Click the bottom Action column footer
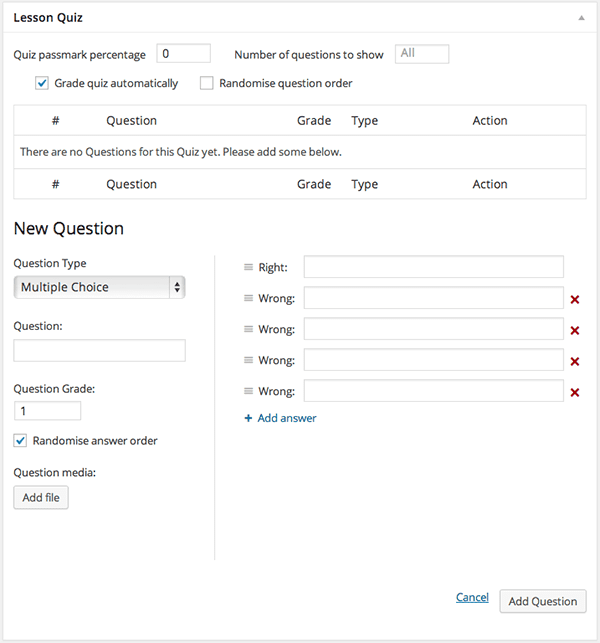600x643 pixels. (x=490, y=184)
